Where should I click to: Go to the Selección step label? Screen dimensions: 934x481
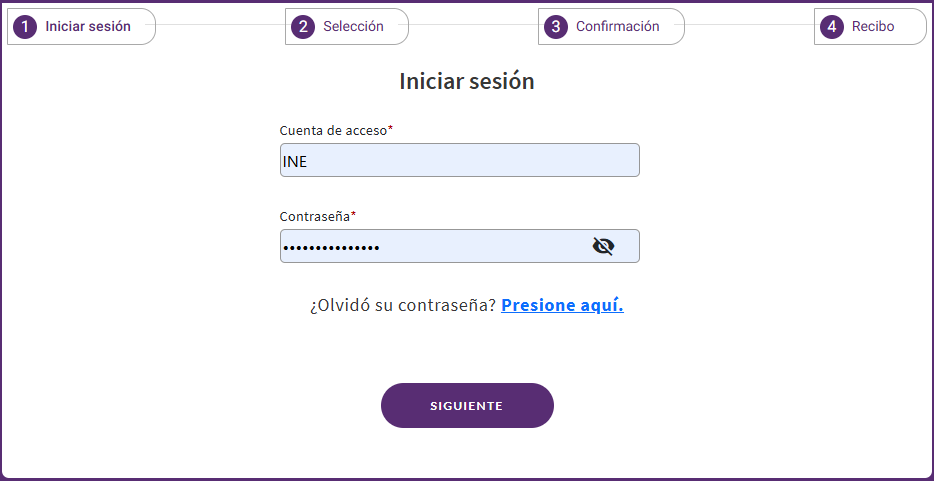[353, 27]
